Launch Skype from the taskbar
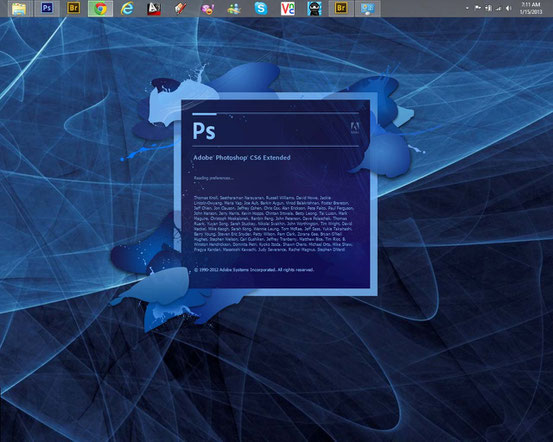The width and height of the screenshot is (553, 442). pyautogui.click(x=261, y=8)
